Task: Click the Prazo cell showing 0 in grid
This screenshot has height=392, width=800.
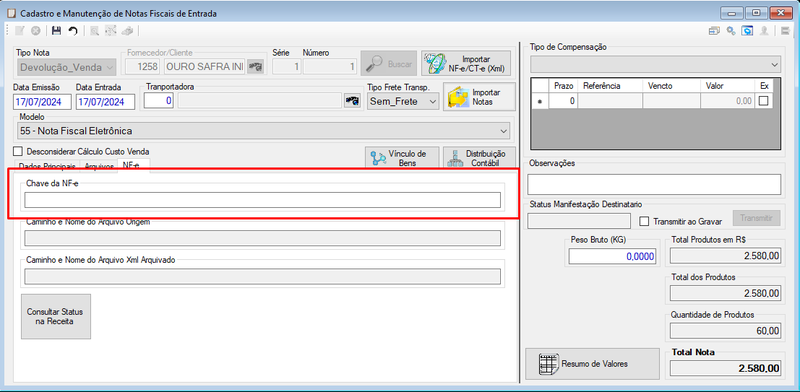Action: 563,101
